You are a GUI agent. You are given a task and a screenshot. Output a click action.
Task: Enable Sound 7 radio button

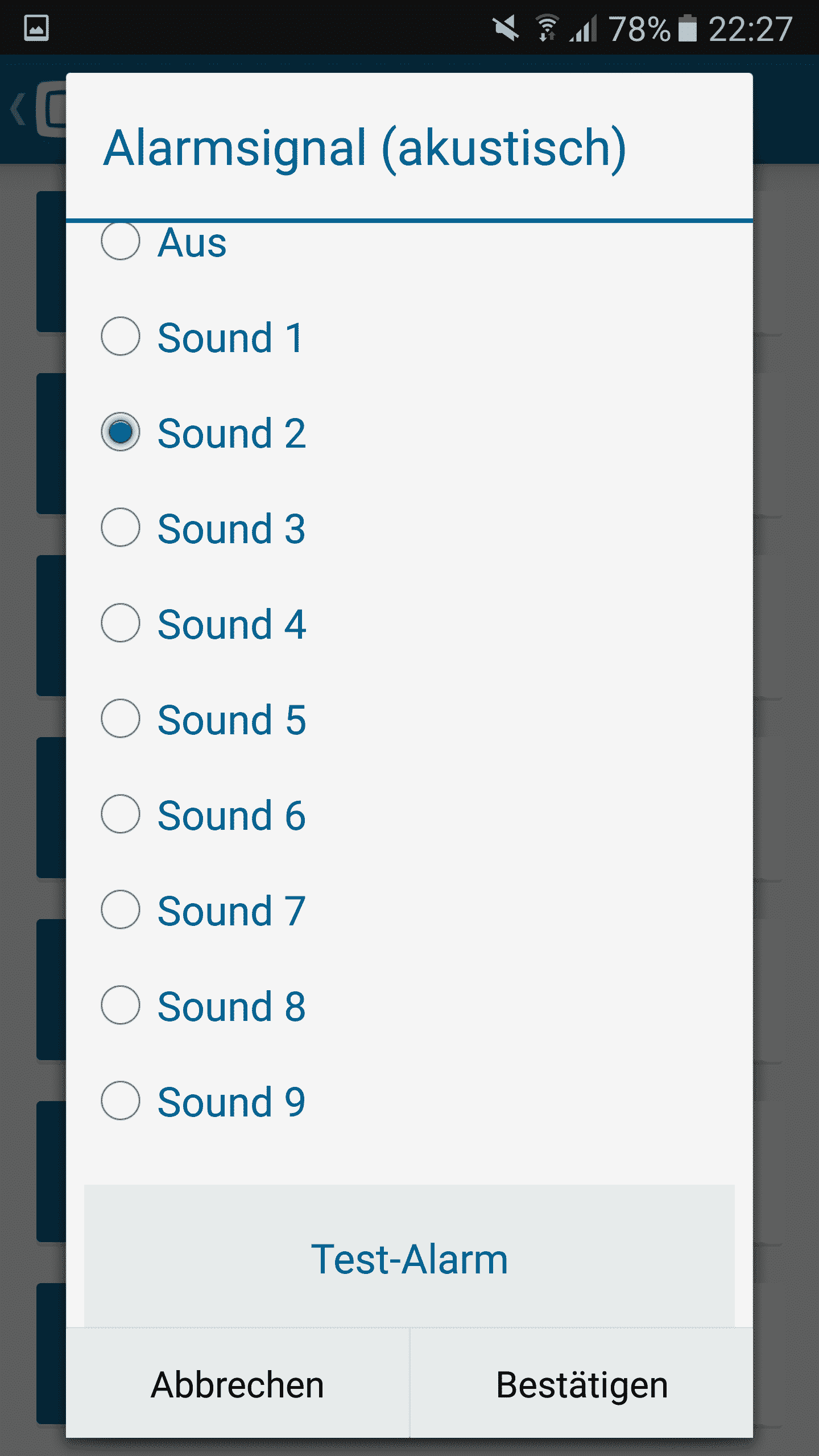click(121, 910)
